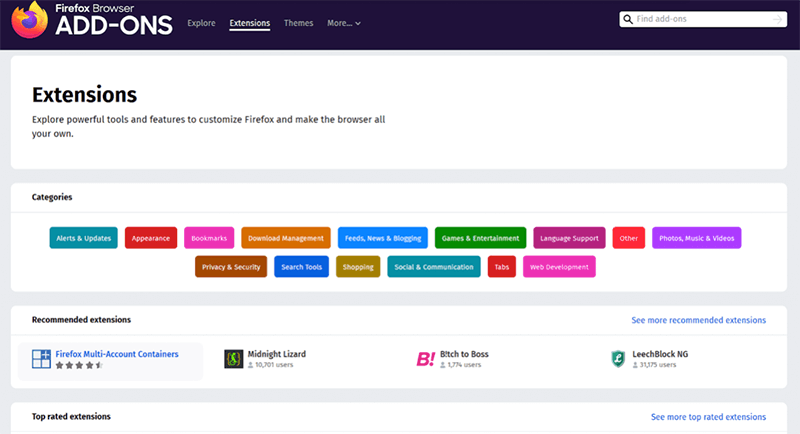800x434 pixels.
Task: Click the Other category button
Action: pos(629,238)
